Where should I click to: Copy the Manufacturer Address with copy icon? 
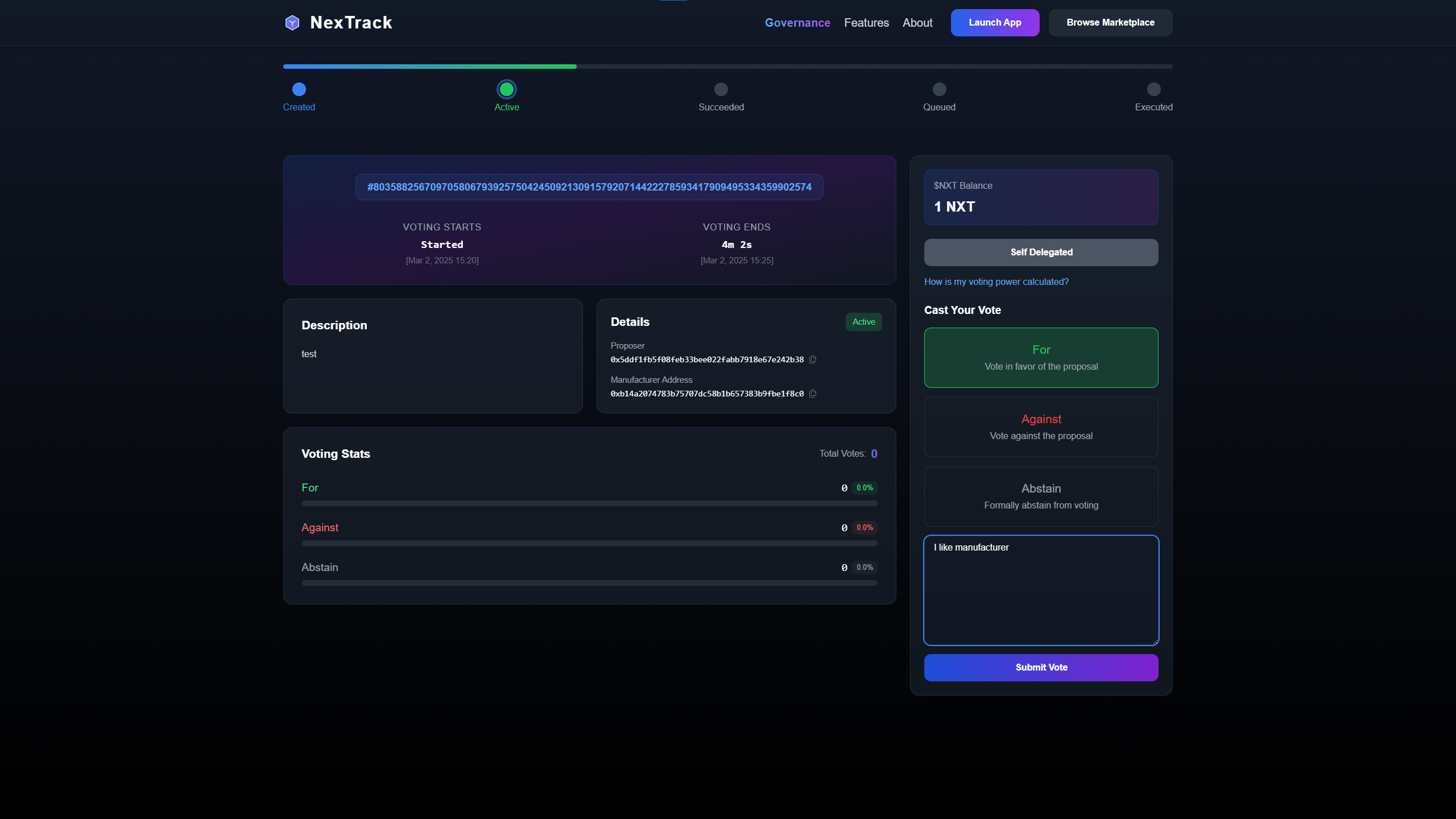813,394
